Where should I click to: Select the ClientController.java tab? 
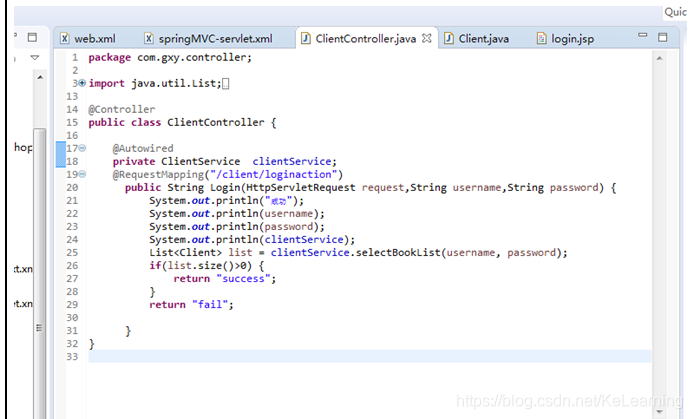click(365, 39)
